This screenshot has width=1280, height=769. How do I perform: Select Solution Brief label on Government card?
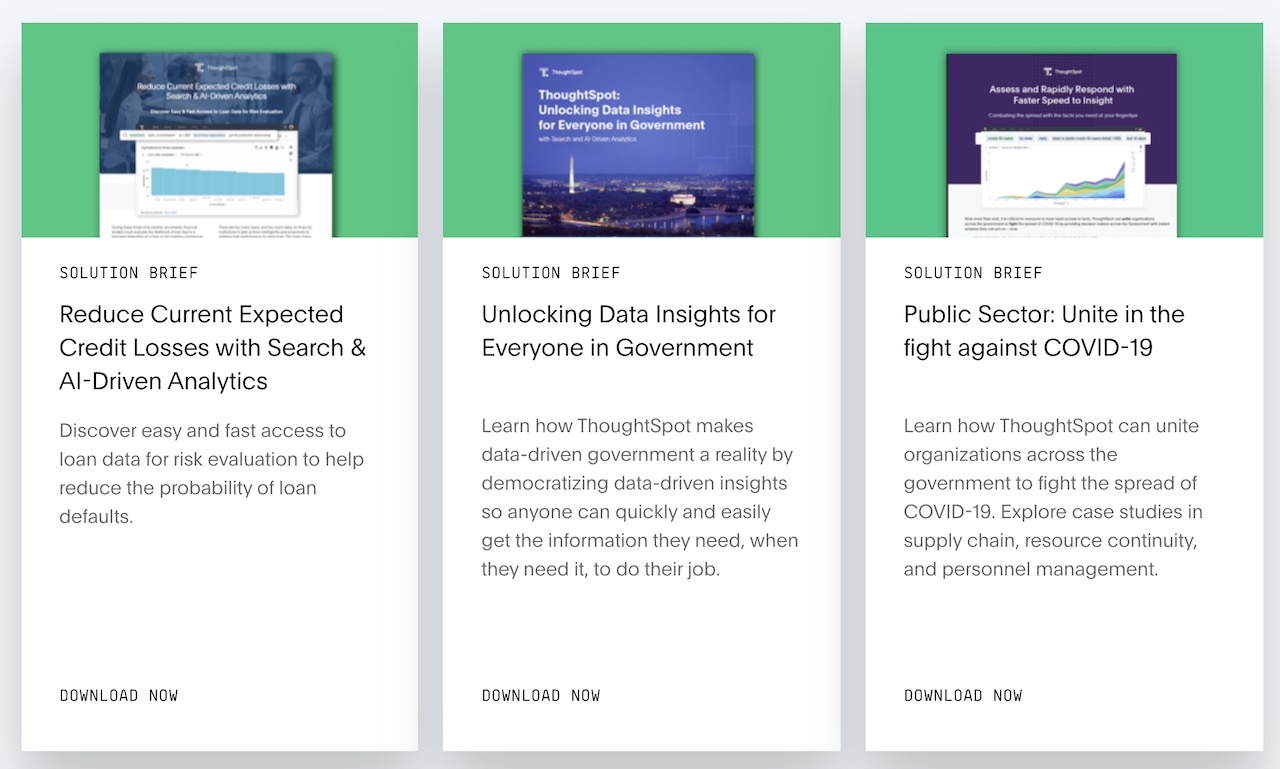click(551, 273)
